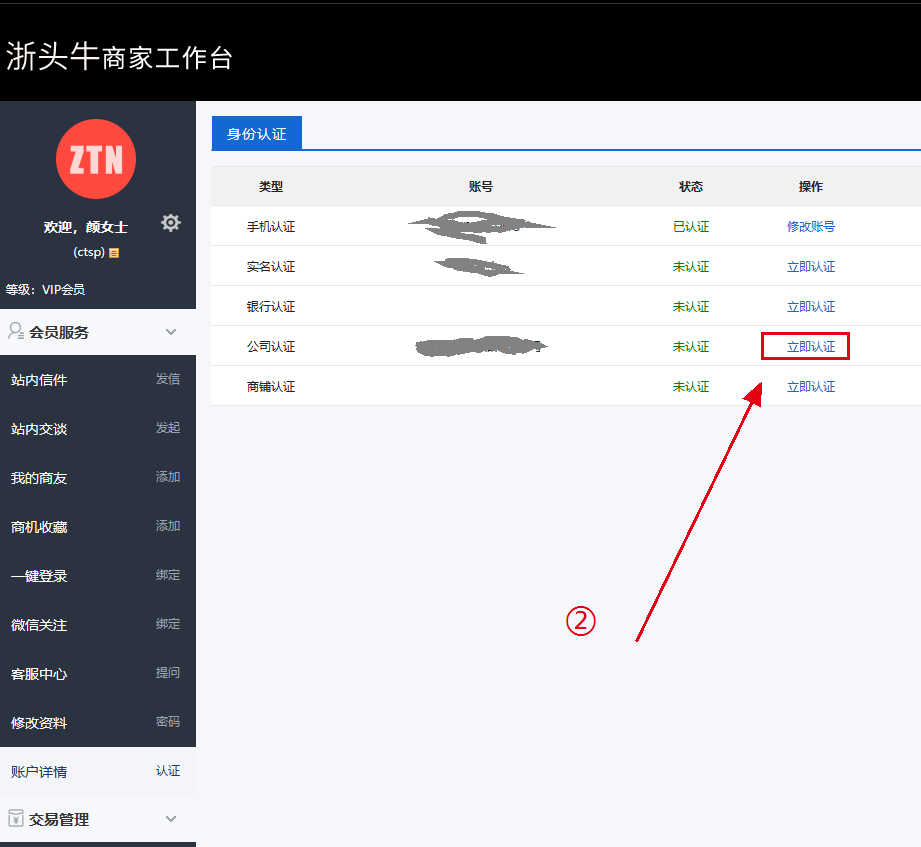Image resolution: width=921 pixels, height=847 pixels.
Task: Click 绑定 next to 微信关注
Action: pos(168,625)
